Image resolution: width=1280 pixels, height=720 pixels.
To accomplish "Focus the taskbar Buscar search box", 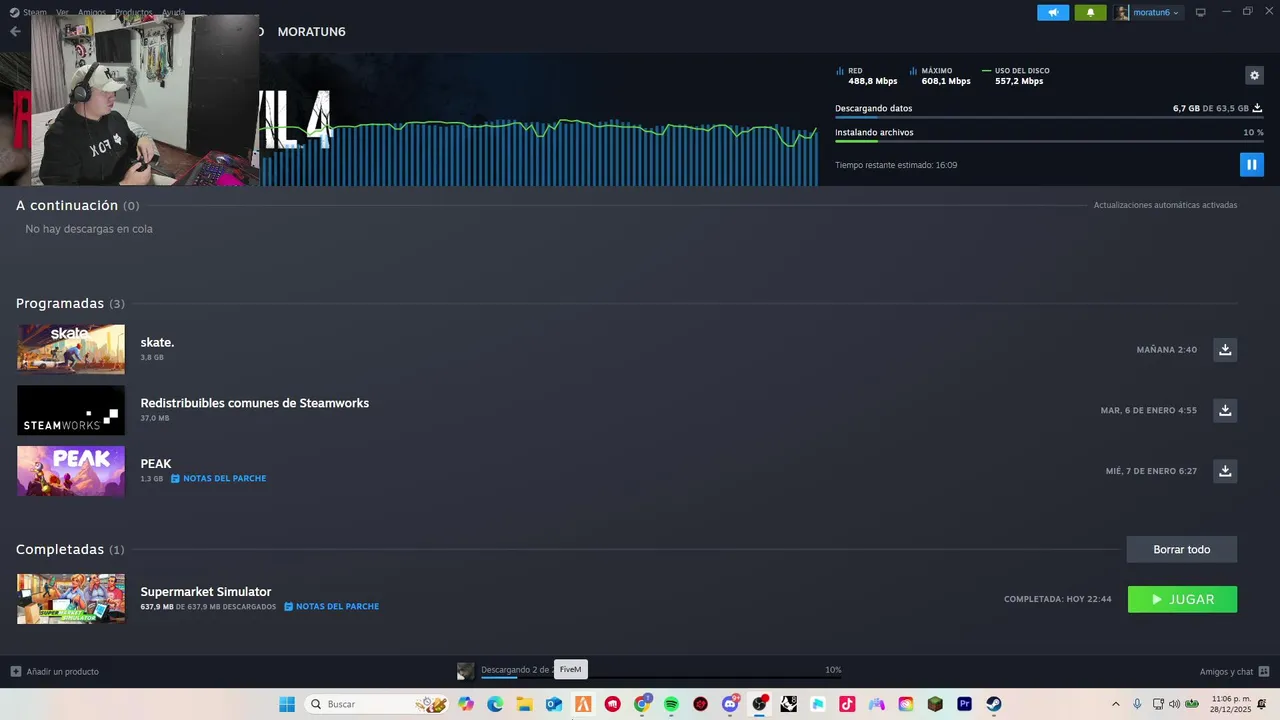I will 376,704.
